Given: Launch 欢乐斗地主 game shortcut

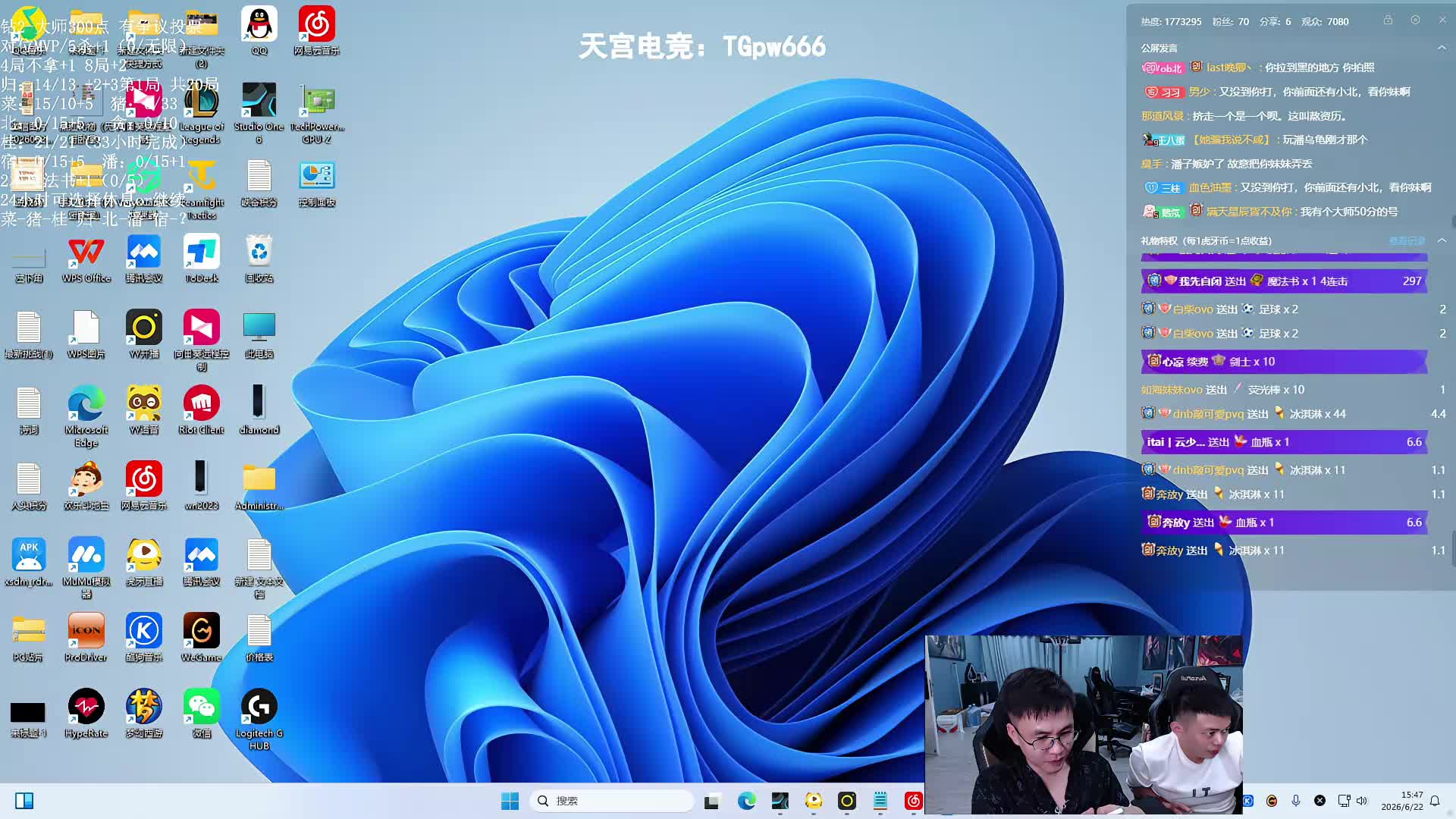Looking at the screenshot, I should 86,485.
